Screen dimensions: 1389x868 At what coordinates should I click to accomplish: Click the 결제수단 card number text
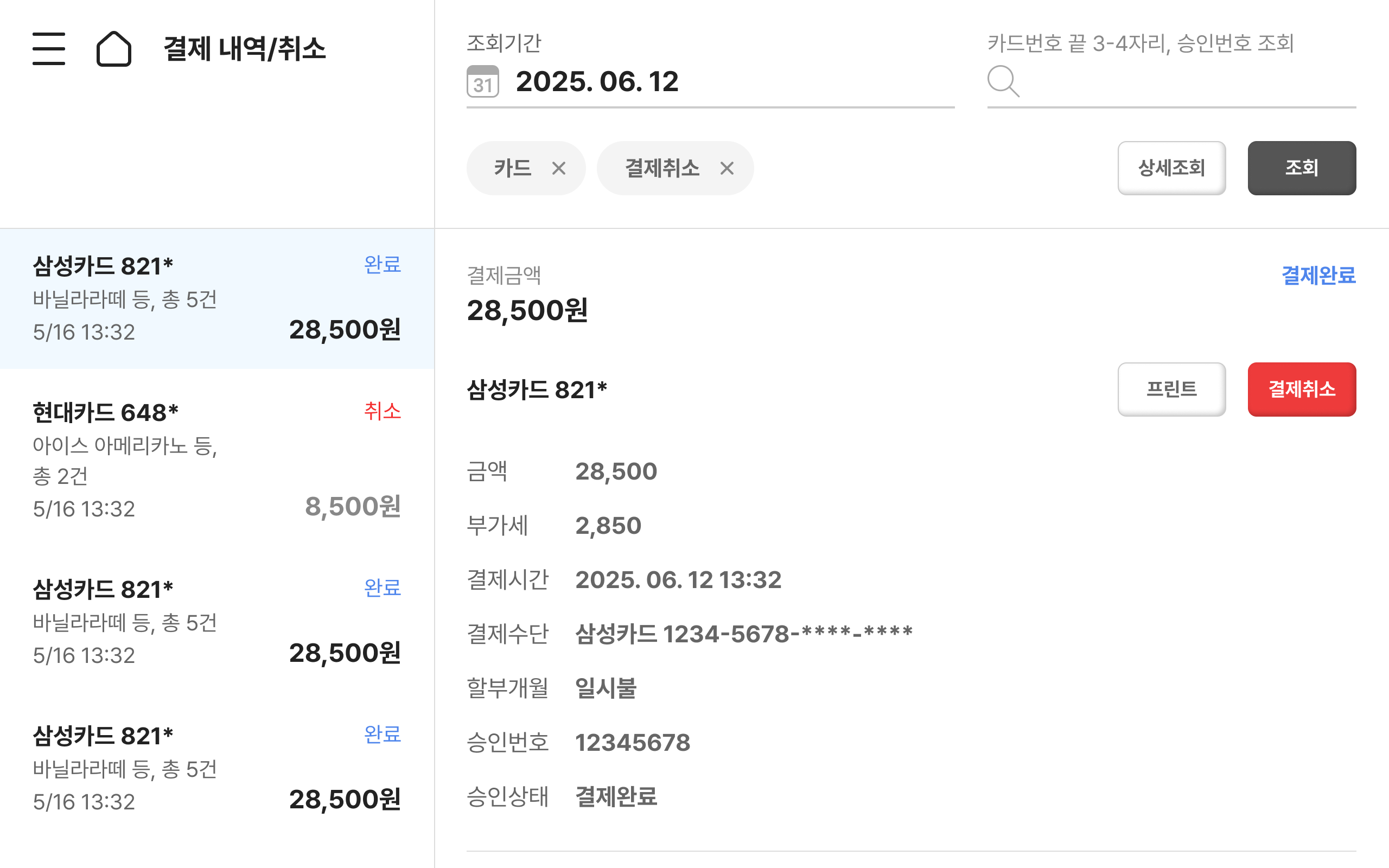coord(743,634)
